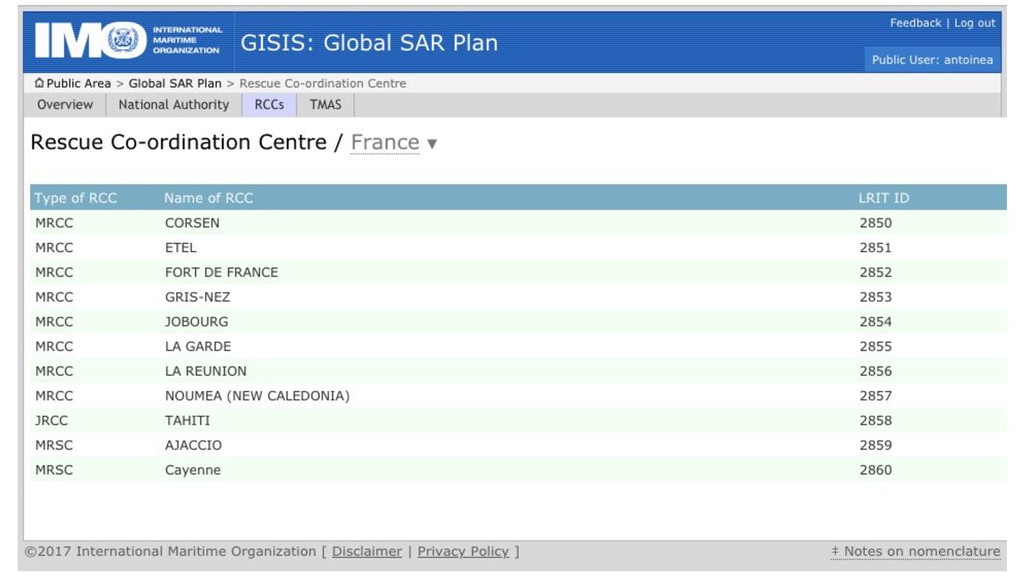Click the home icon beside Public Area
1024x576 pixels.
point(39,83)
